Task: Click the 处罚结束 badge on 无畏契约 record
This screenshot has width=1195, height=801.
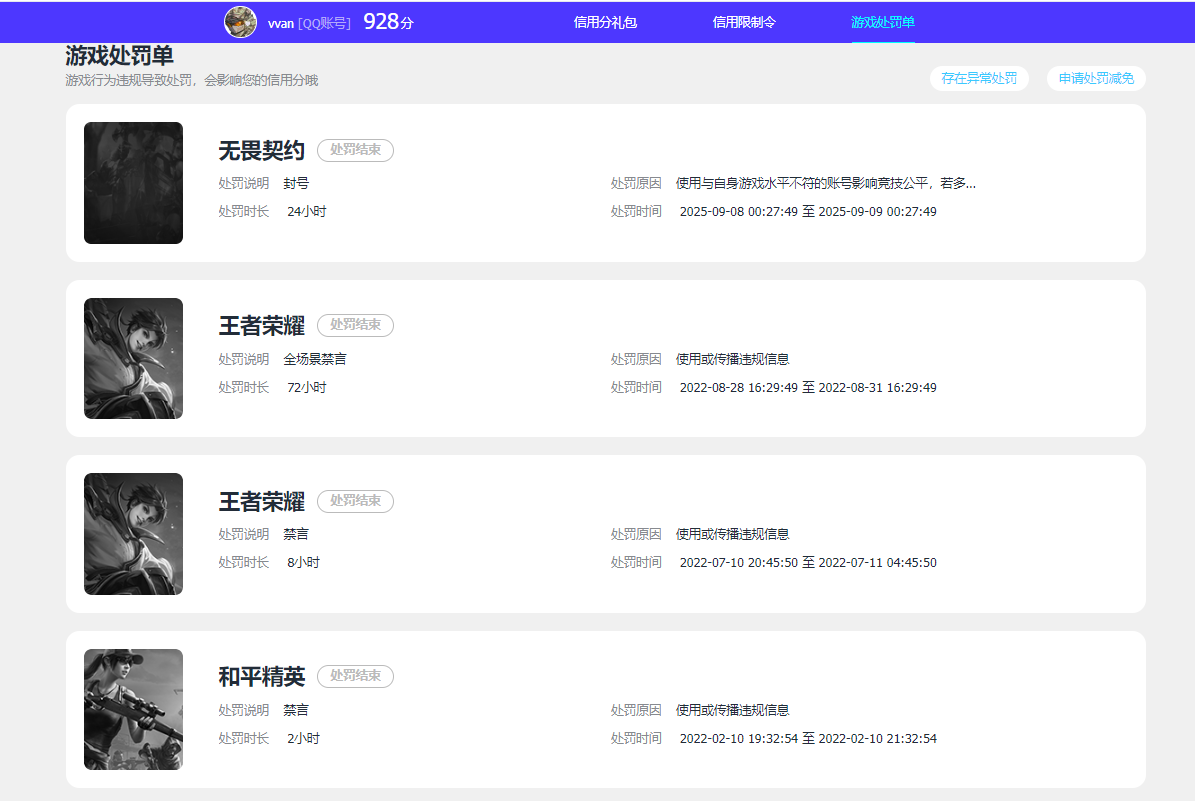Action: pyautogui.click(x=355, y=150)
